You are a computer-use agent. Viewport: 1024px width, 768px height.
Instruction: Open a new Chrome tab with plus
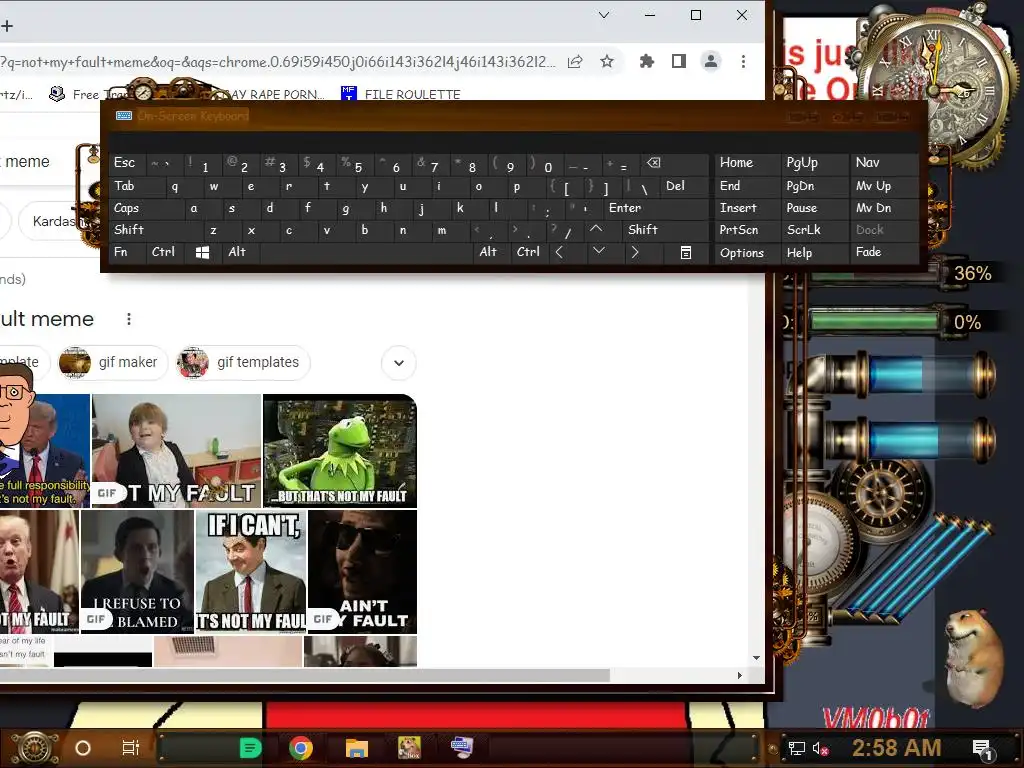7,26
